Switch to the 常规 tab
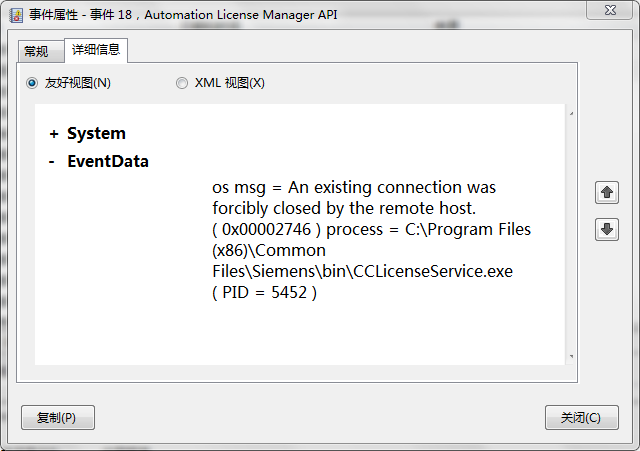This screenshot has width=640, height=451. tap(36, 51)
